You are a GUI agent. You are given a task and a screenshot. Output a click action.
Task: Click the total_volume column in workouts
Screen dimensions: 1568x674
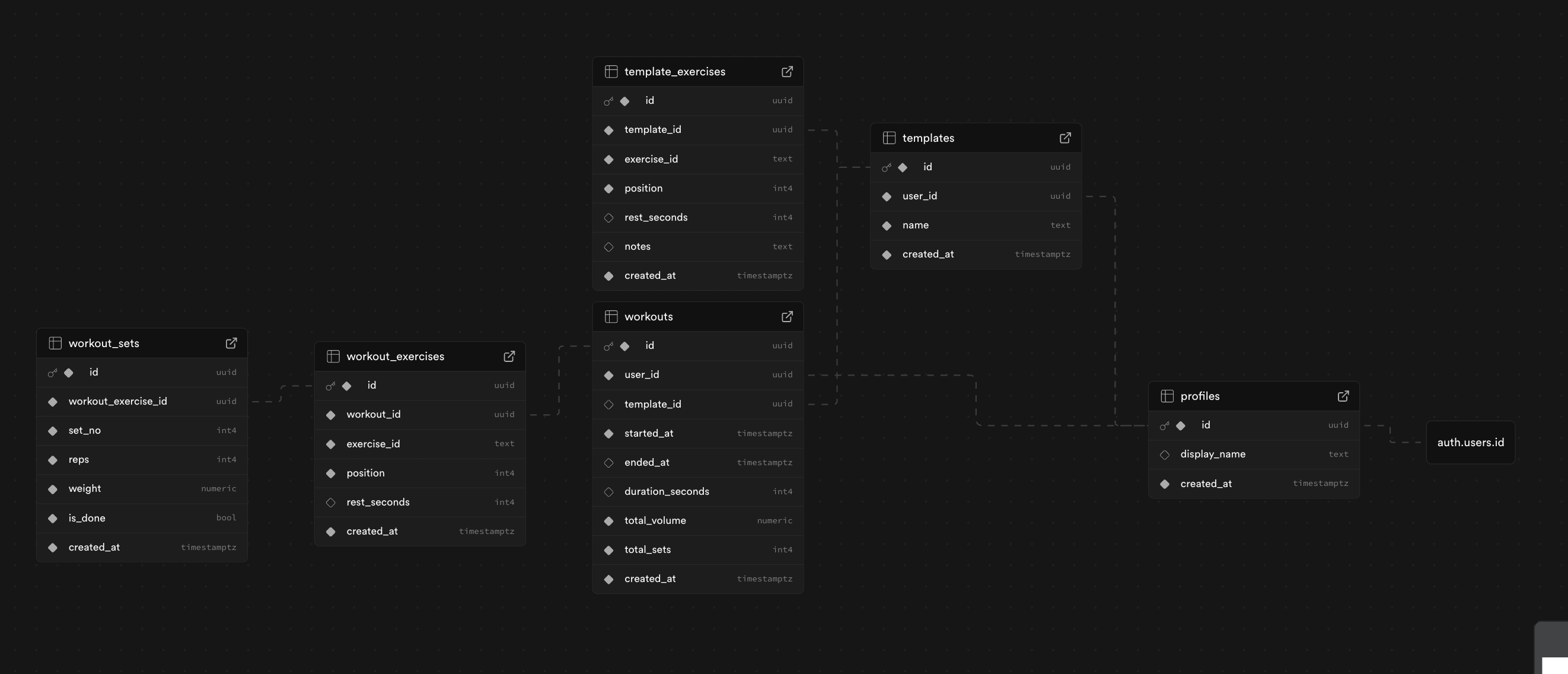pos(697,520)
